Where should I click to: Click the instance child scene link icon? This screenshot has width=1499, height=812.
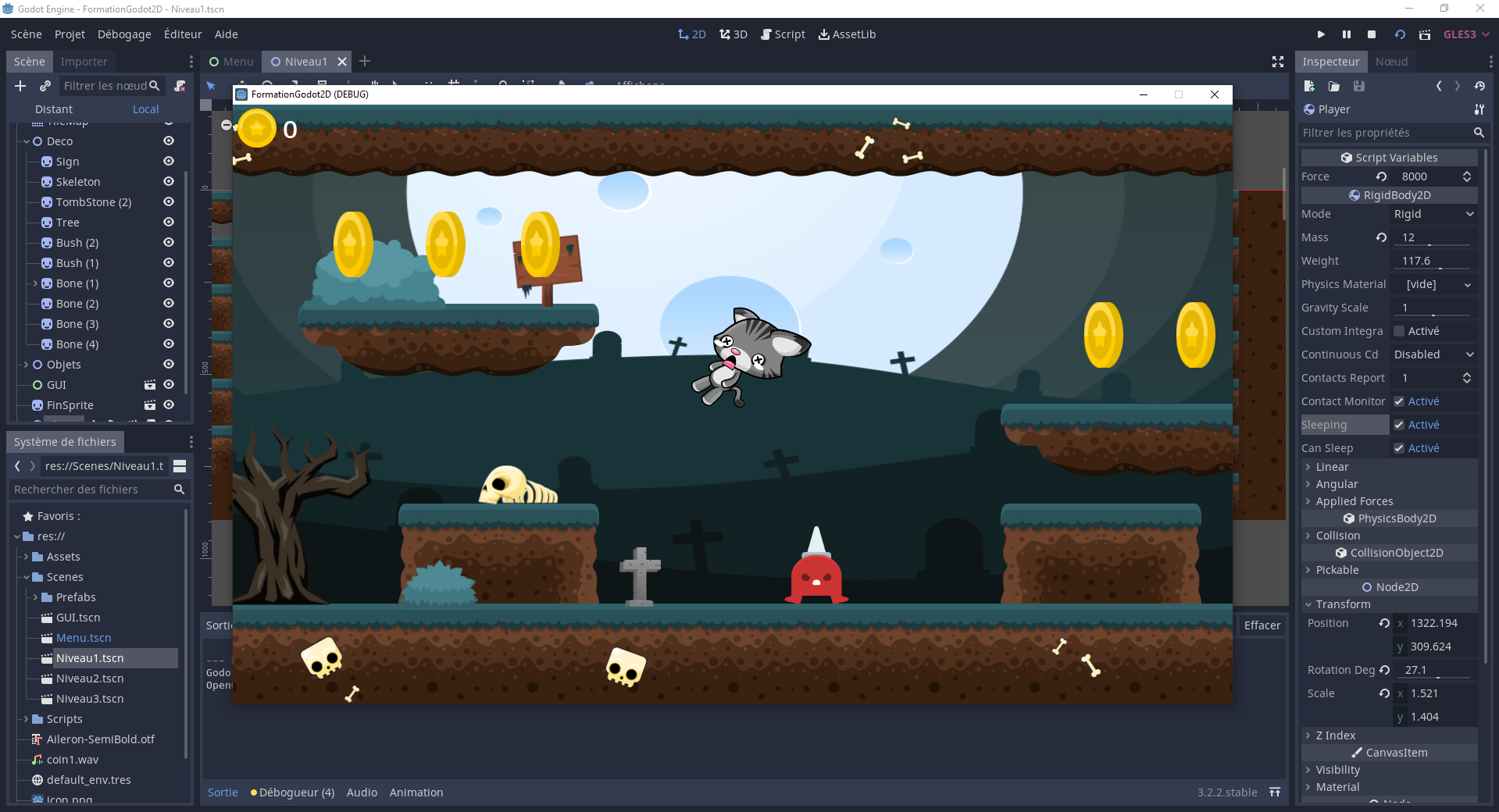tap(45, 86)
